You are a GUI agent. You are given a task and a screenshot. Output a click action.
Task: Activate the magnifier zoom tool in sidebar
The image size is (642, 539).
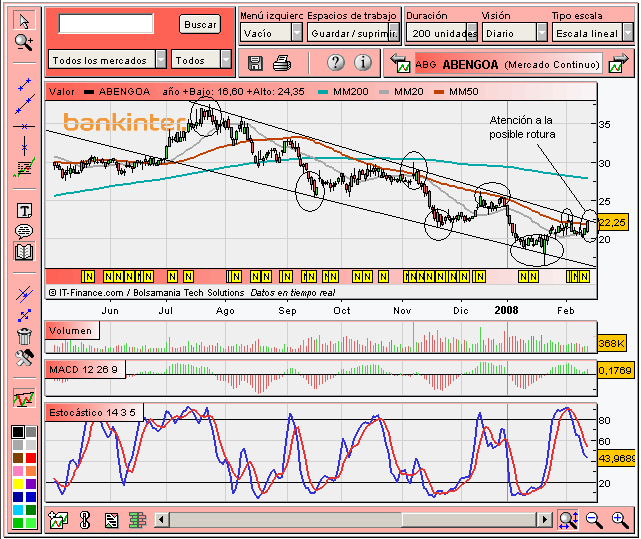pos(24,42)
